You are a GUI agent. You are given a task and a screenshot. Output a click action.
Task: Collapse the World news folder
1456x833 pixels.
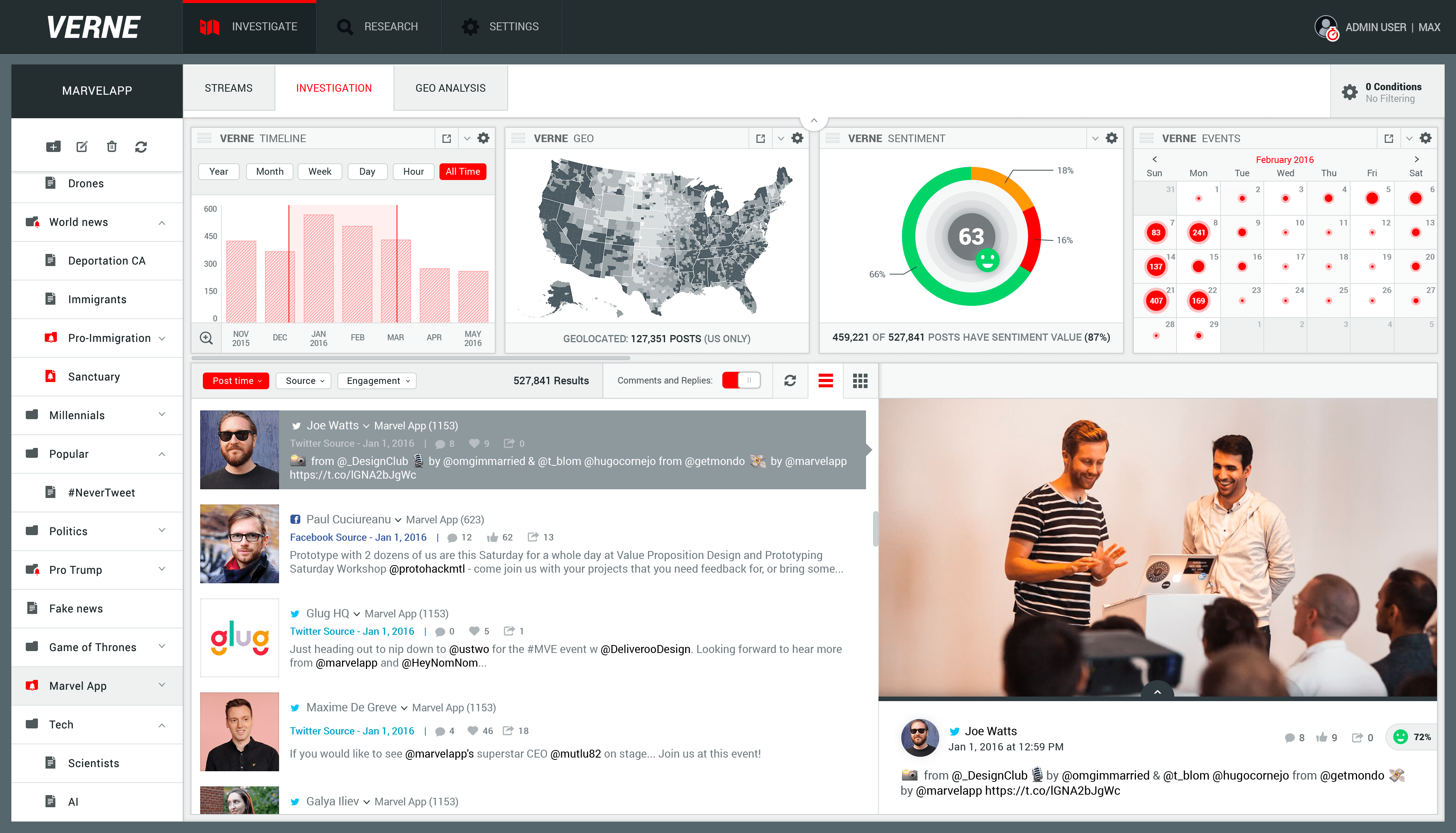pos(162,222)
